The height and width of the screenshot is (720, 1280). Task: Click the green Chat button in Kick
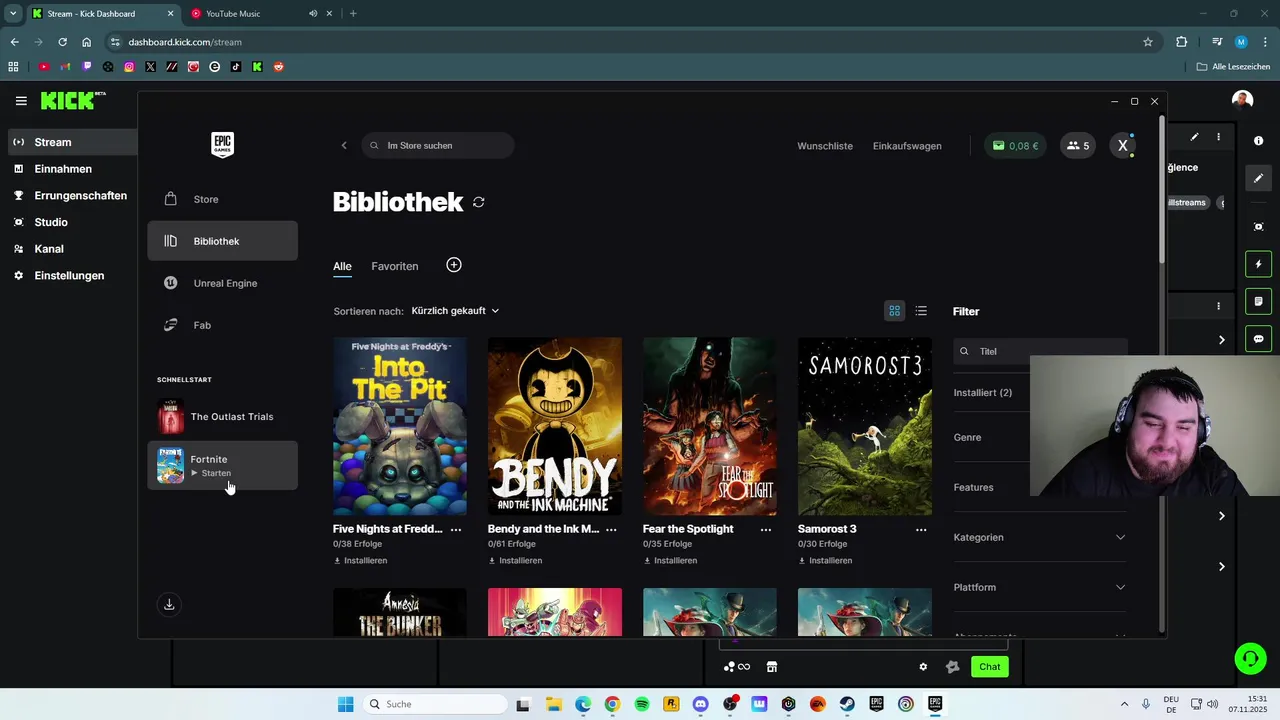click(989, 667)
